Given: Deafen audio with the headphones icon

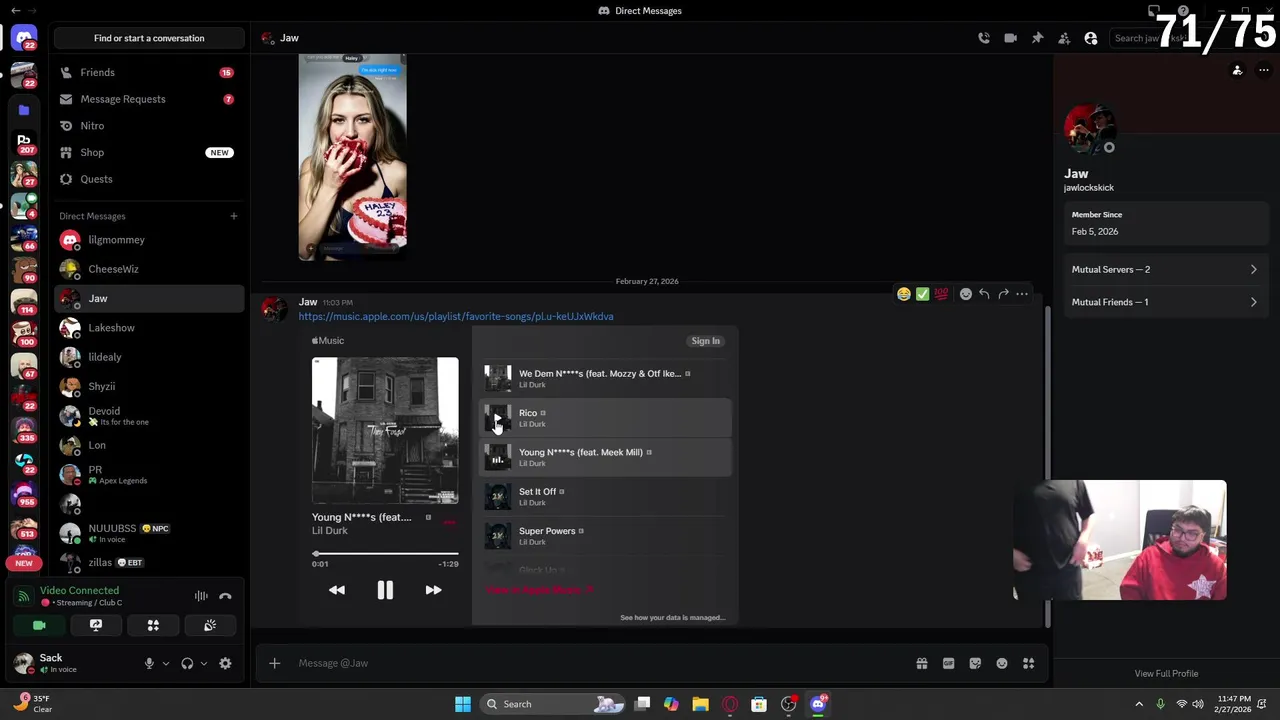Looking at the screenshot, I should click(187, 663).
